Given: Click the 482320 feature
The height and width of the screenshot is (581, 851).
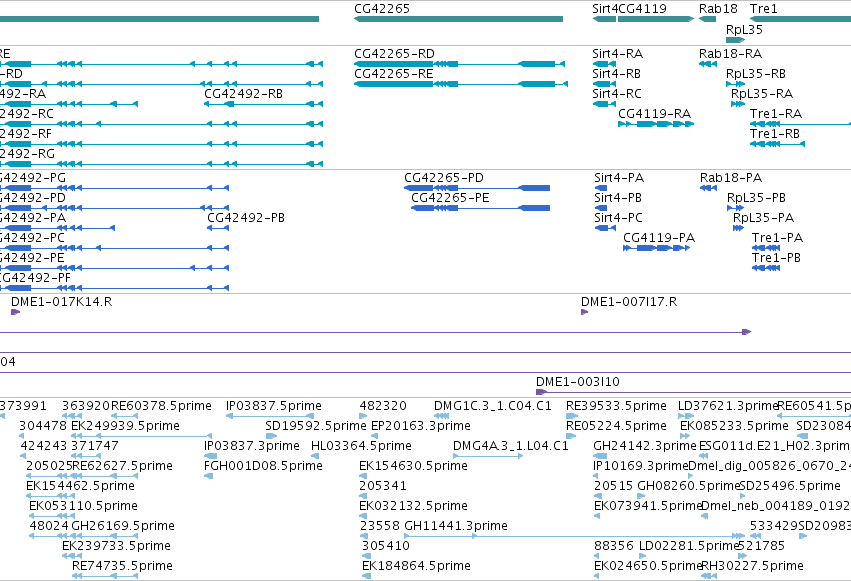Looking at the screenshot, I should [x=363, y=416].
